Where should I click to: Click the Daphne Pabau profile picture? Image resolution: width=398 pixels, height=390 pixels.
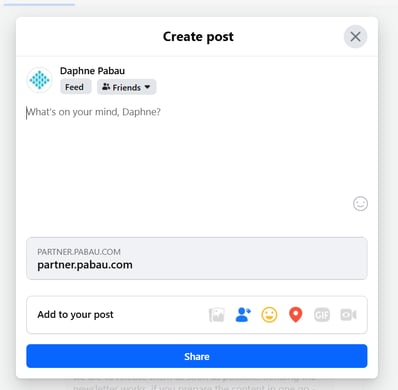(39, 80)
